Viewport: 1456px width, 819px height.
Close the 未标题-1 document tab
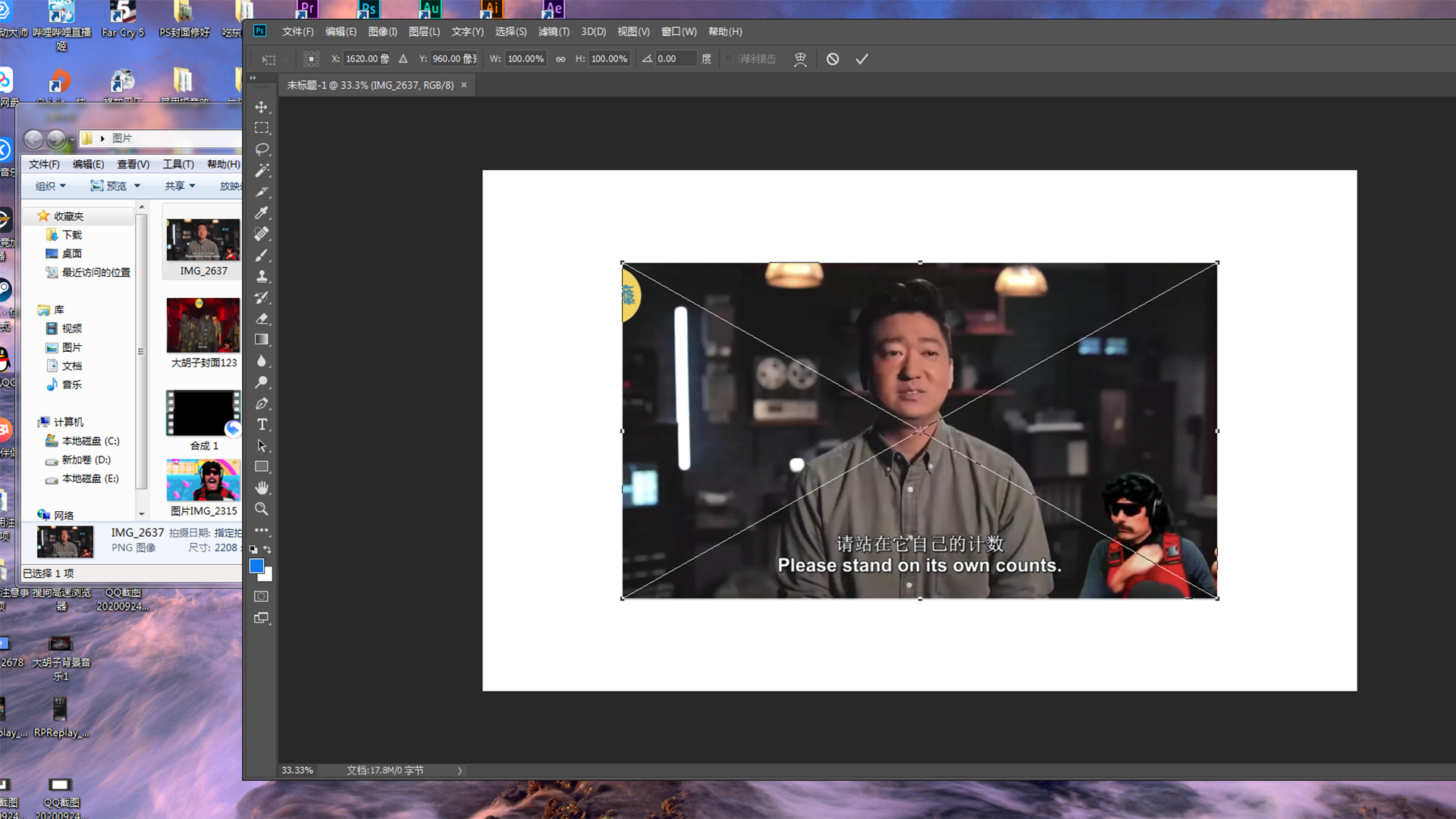coord(464,85)
